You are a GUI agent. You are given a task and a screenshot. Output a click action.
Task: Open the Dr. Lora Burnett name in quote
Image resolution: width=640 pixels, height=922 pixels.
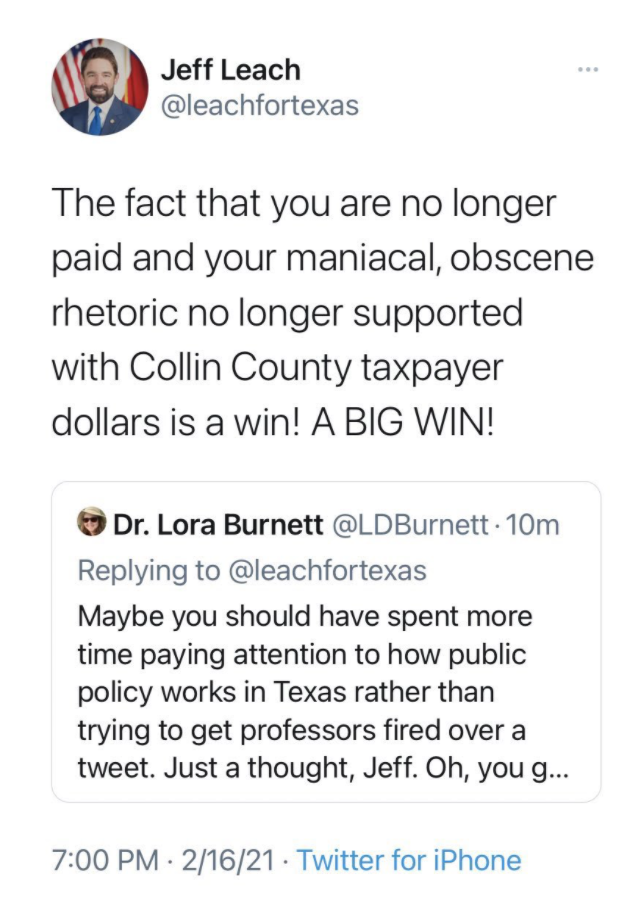point(218,525)
